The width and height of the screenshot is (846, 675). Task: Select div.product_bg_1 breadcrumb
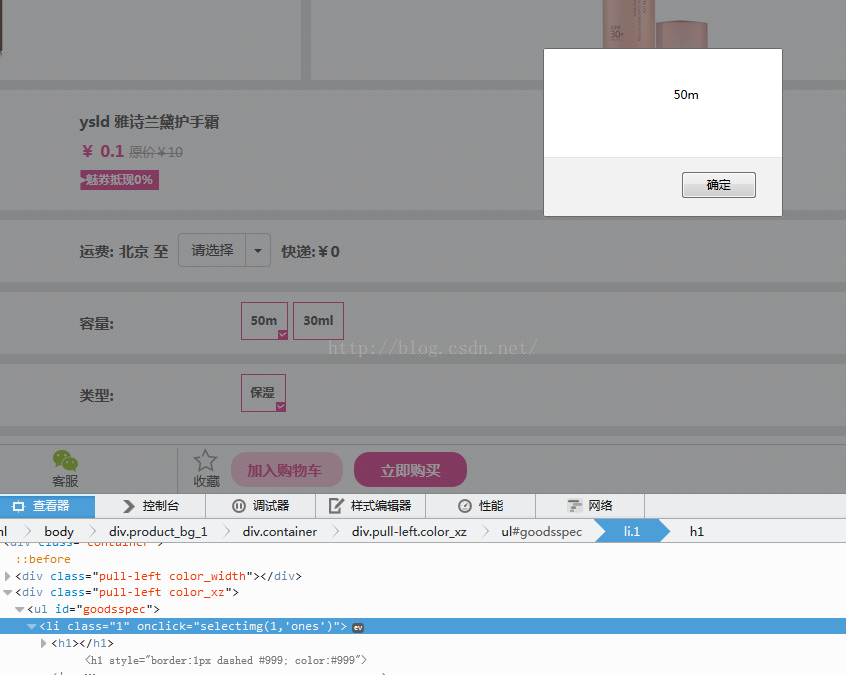[158, 532]
